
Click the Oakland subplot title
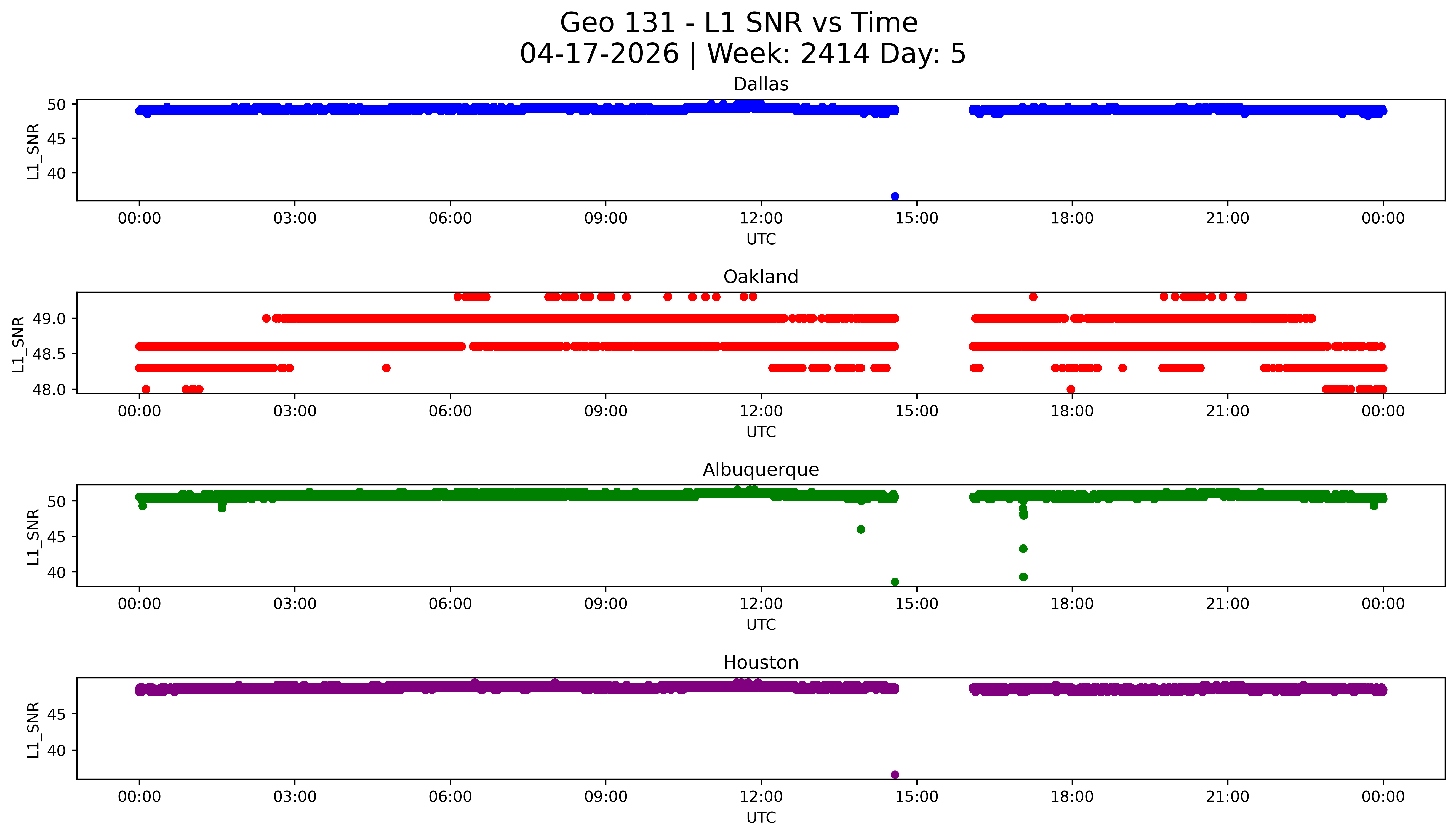[760, 277]
